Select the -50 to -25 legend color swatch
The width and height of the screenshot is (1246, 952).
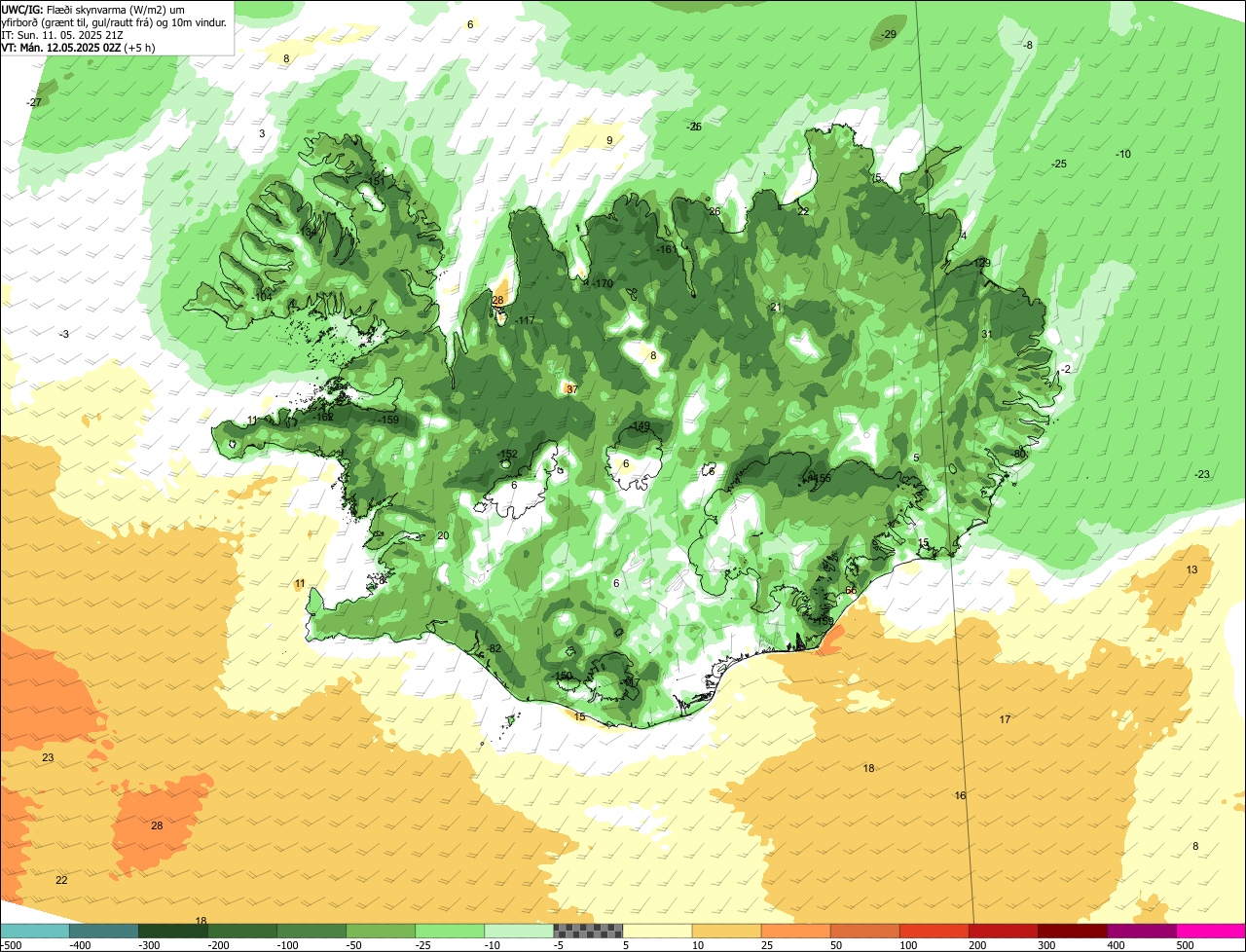(x=380, y=931)
